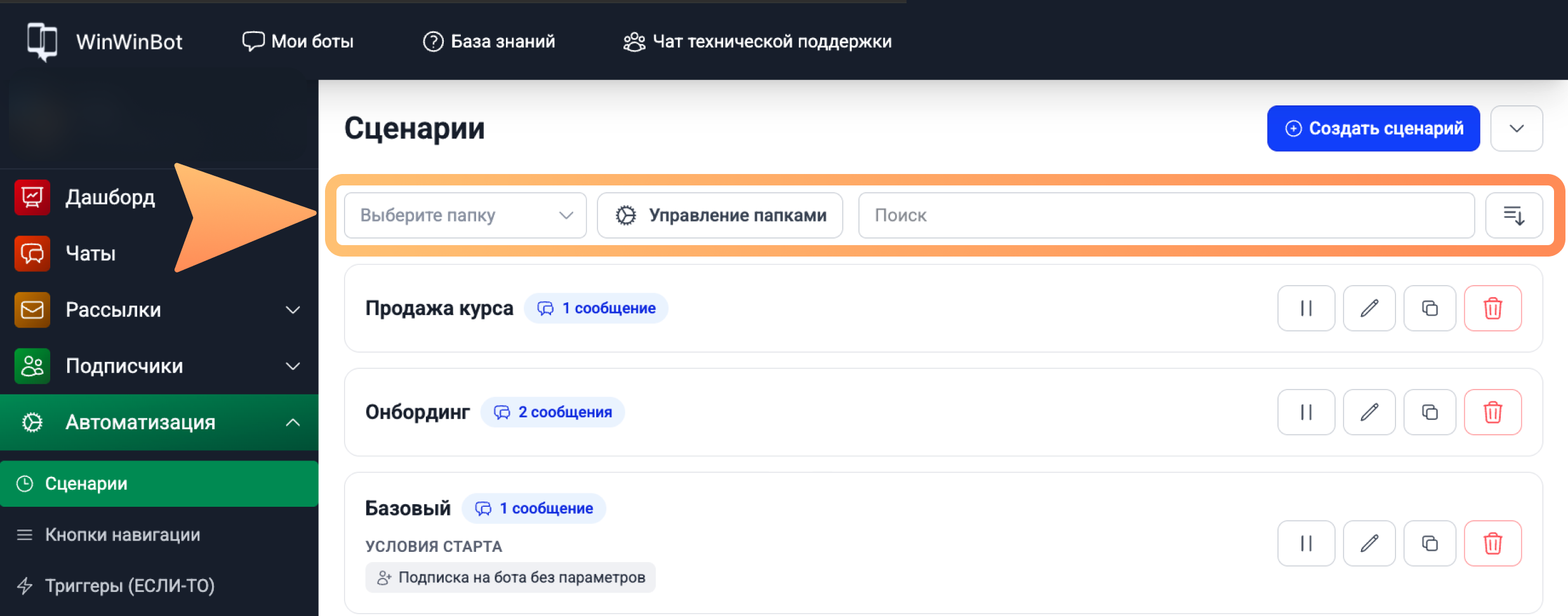
Task: Copy the Продажа курса scenario
Action: pyautogui.click(x=1429, y=309)
